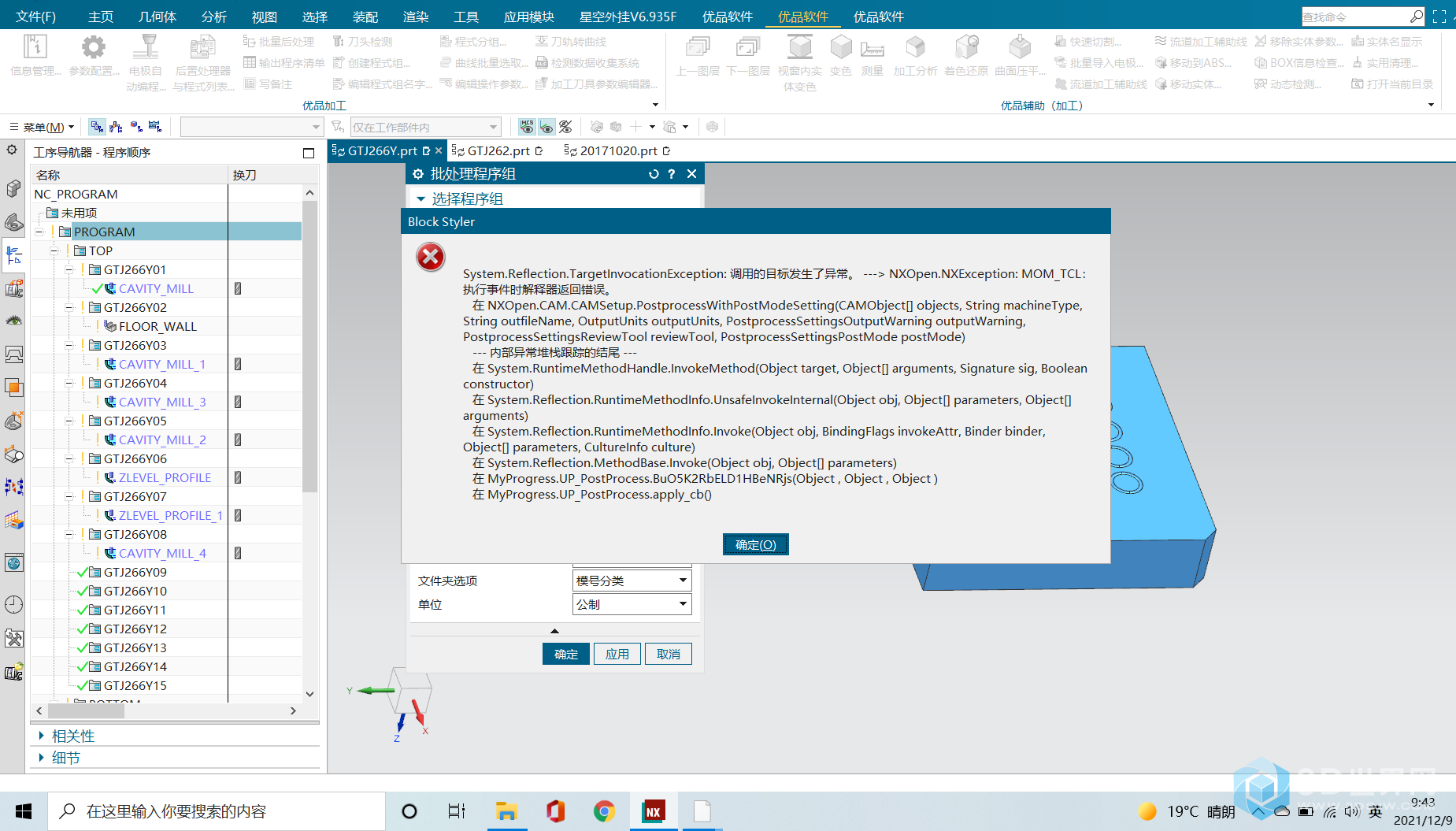Toggle the Machine Tool View button
The height and width of the screenshot is (831, 1456).
[117, 127]
